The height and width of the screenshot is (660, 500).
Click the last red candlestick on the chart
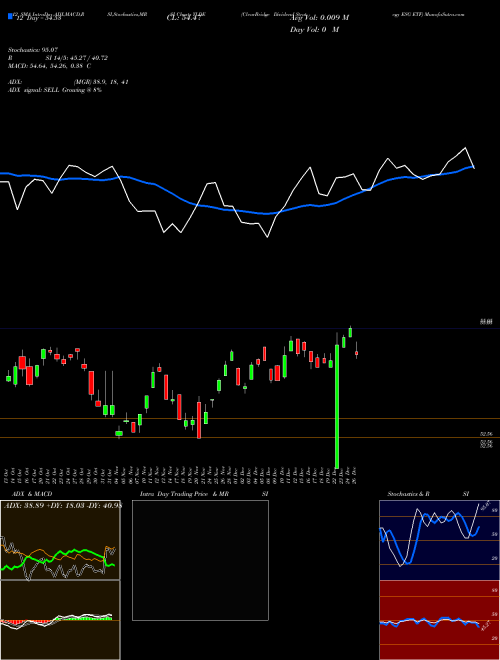coord(356,354)
